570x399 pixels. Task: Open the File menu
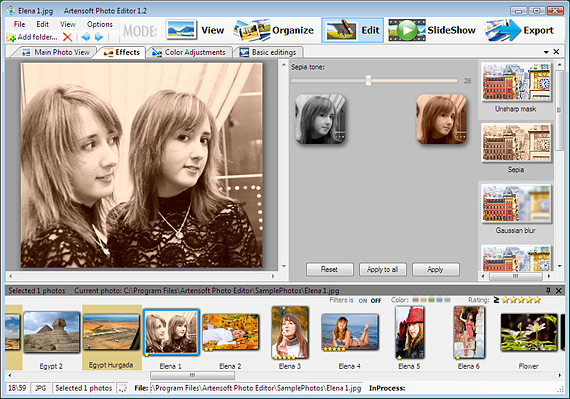pyautogui.click(x=19, y=24)
